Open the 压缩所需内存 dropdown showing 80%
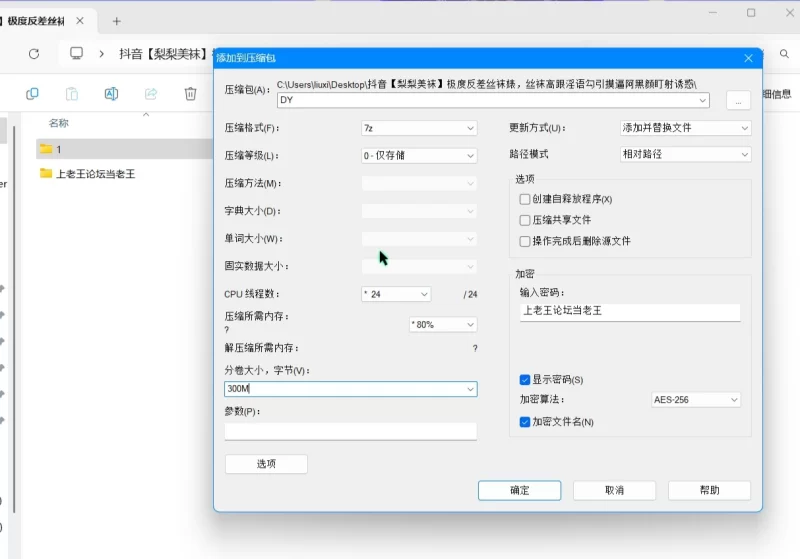 coord(443,324)
